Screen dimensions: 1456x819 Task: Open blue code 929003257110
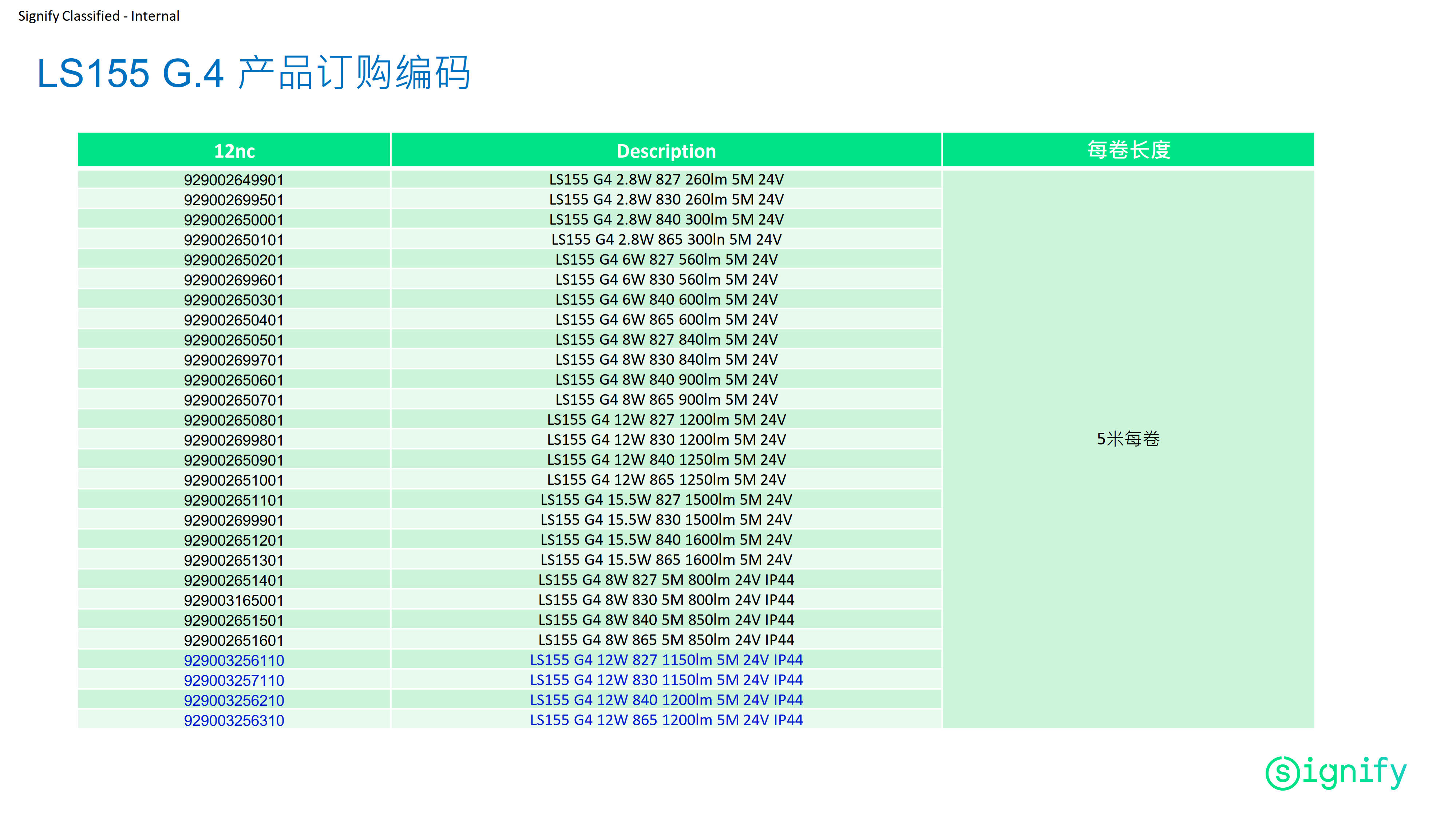coord(234,681)
